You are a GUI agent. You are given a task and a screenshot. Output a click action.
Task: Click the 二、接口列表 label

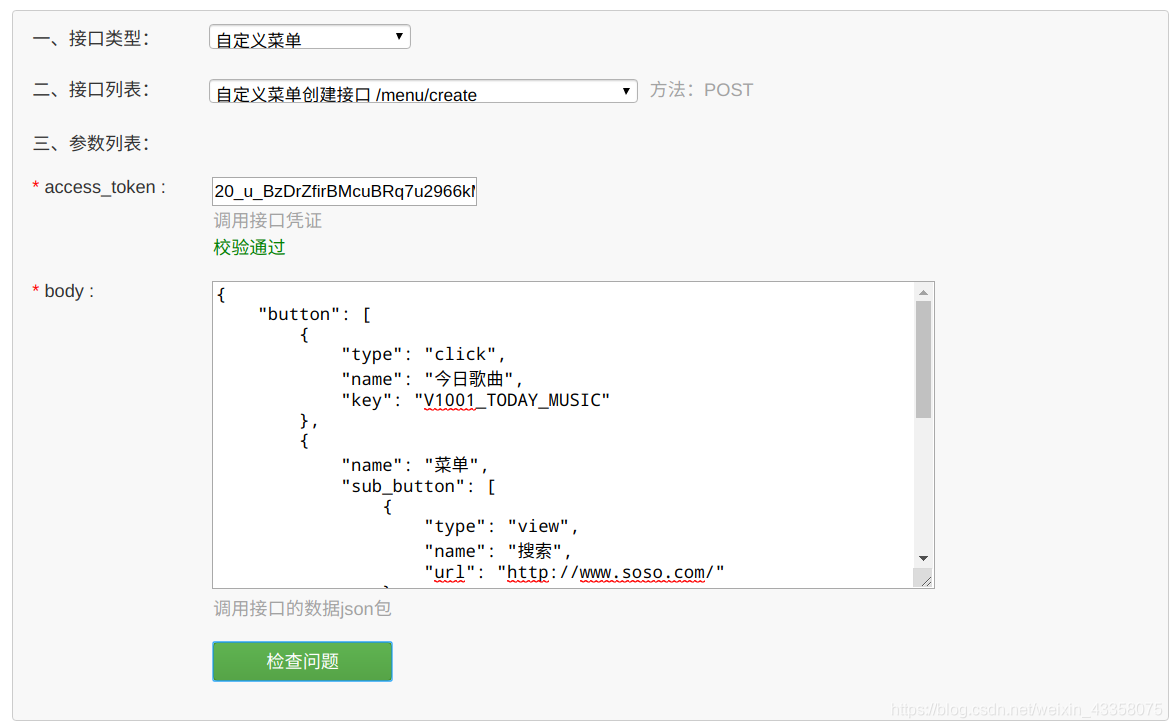click(x=91, y=90)
